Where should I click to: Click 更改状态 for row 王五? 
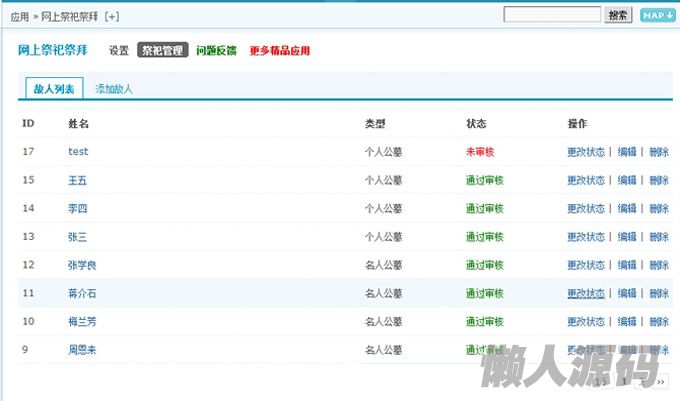pyautogui.click(x=586, y=180)
